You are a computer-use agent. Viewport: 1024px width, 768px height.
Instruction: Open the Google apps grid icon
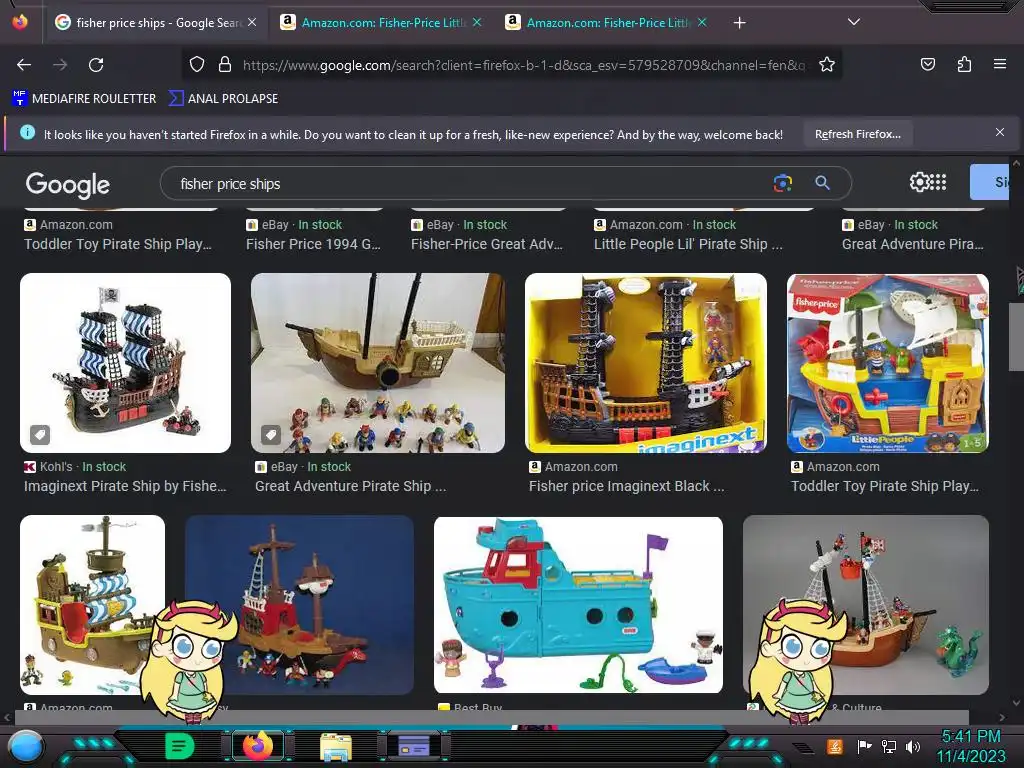937,182
